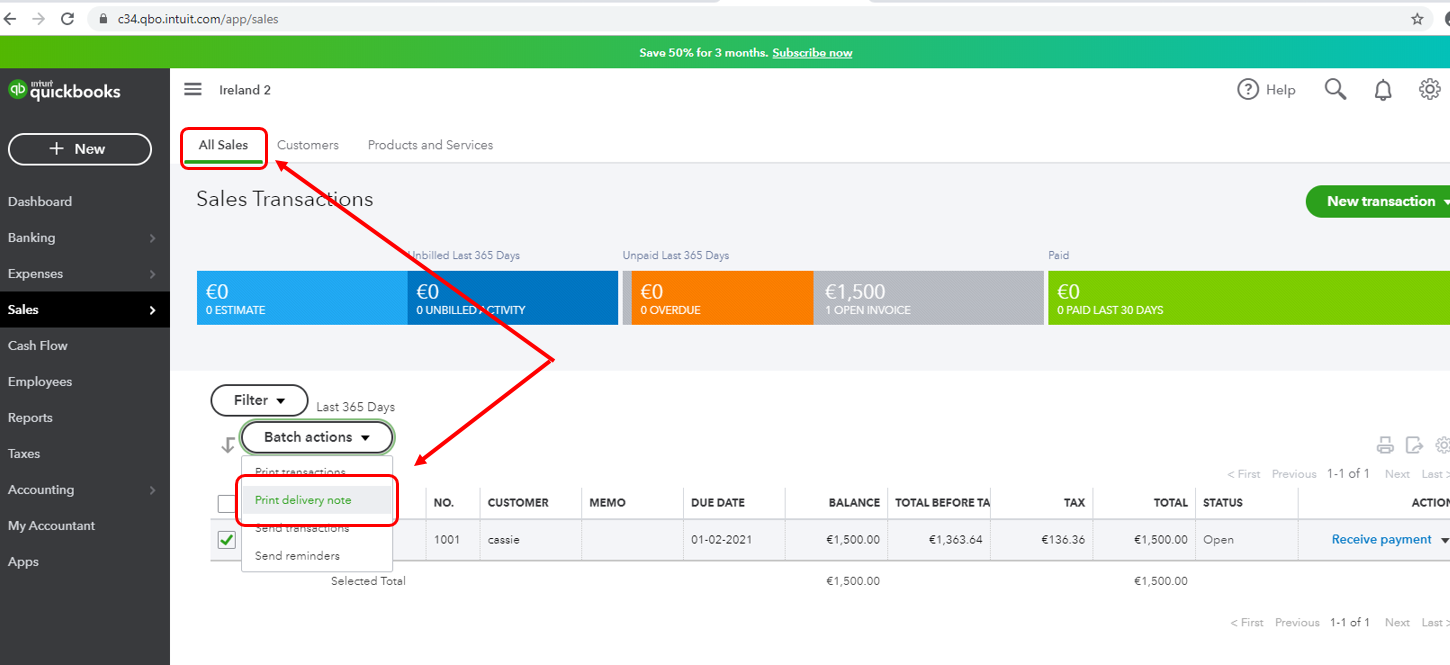1450x665 pixels.
Task: Open Employees in sidebar
Action: coord(40,382)
